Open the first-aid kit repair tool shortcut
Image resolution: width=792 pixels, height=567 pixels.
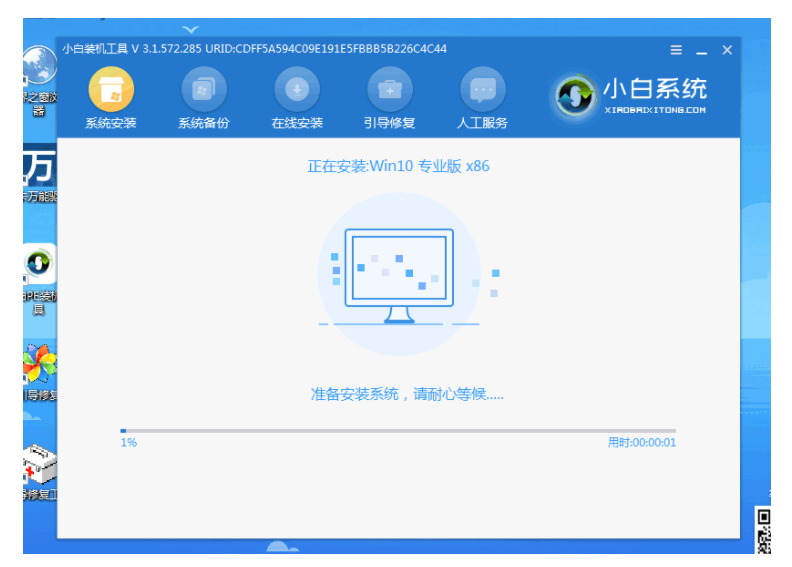click(39, 462)
